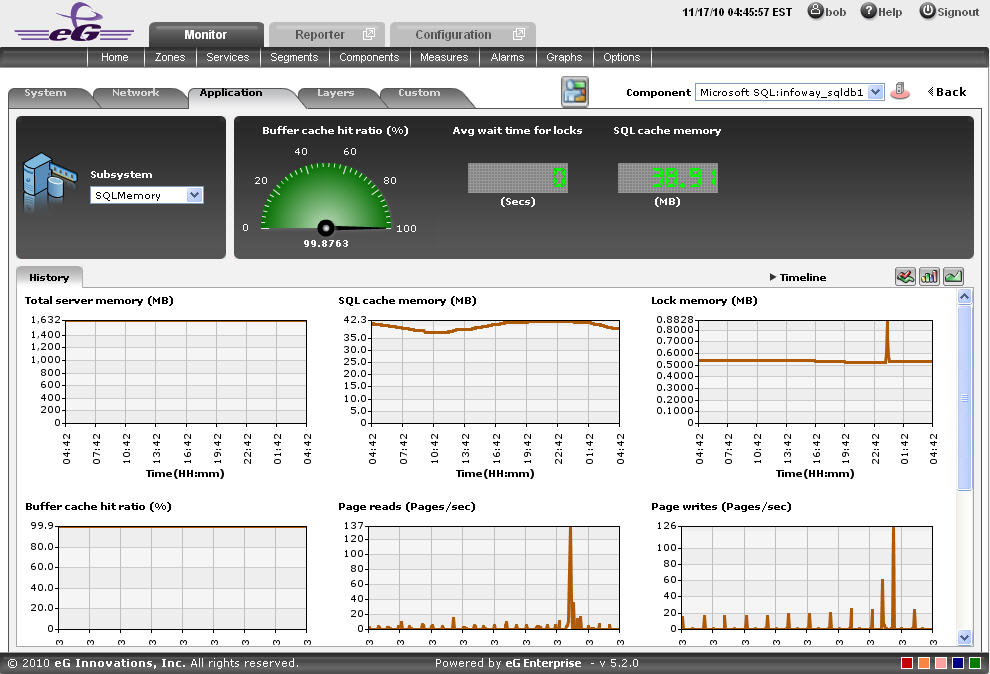Click the Back arrow link

point(947,92)
